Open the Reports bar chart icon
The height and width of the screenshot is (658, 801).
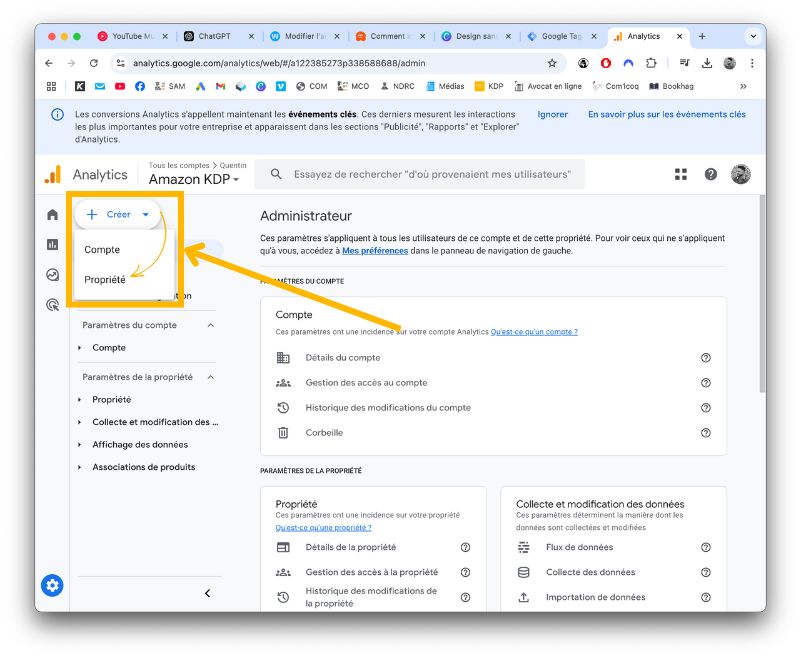tap(53, 245)
